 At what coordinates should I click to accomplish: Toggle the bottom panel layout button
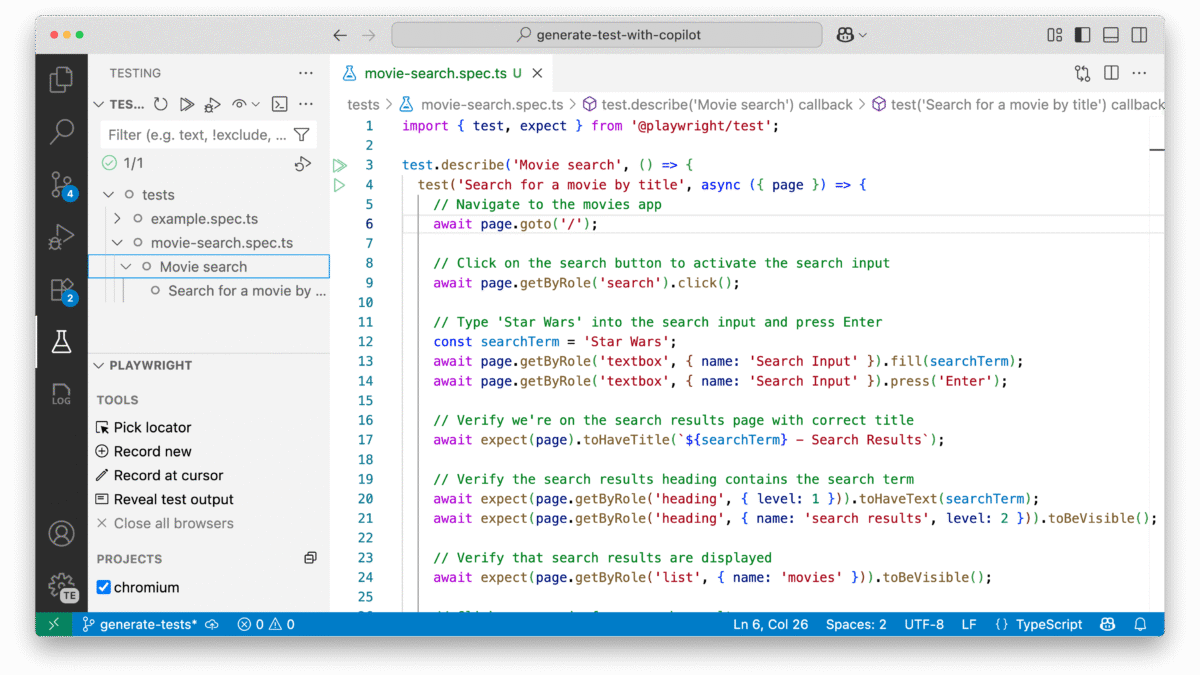coord(1110,35)
